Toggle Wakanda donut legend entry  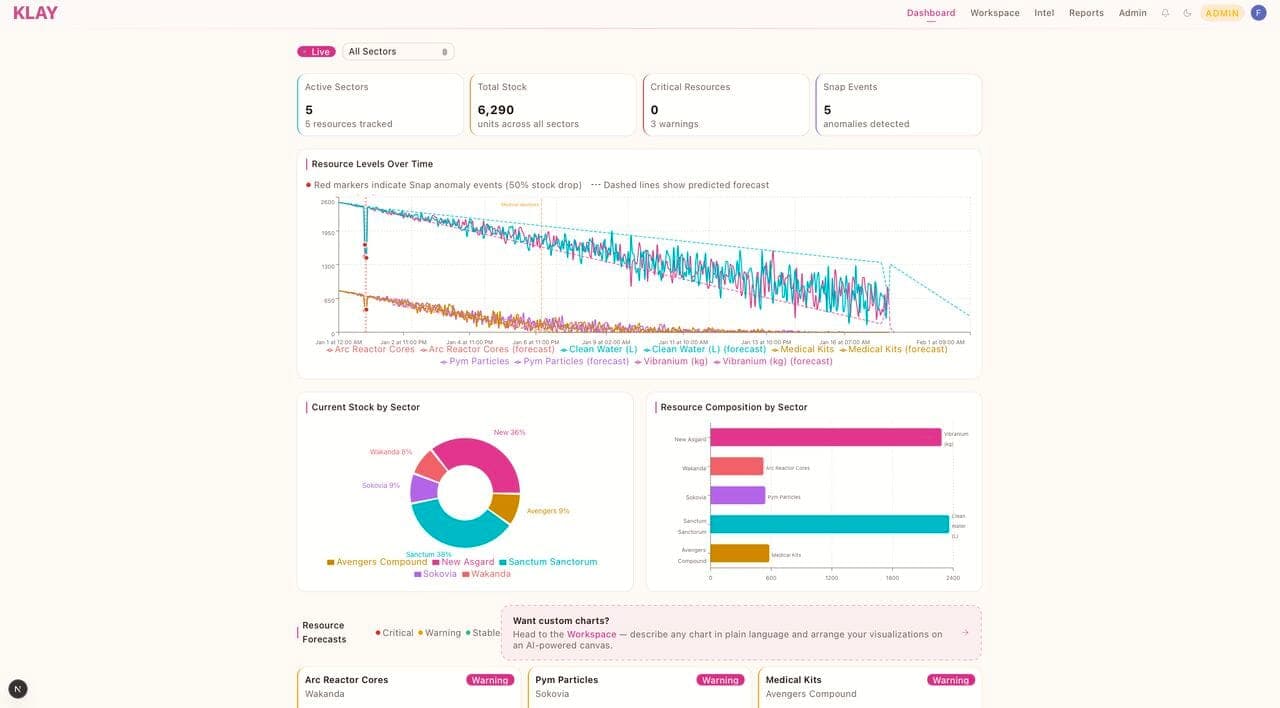[486, 574]
